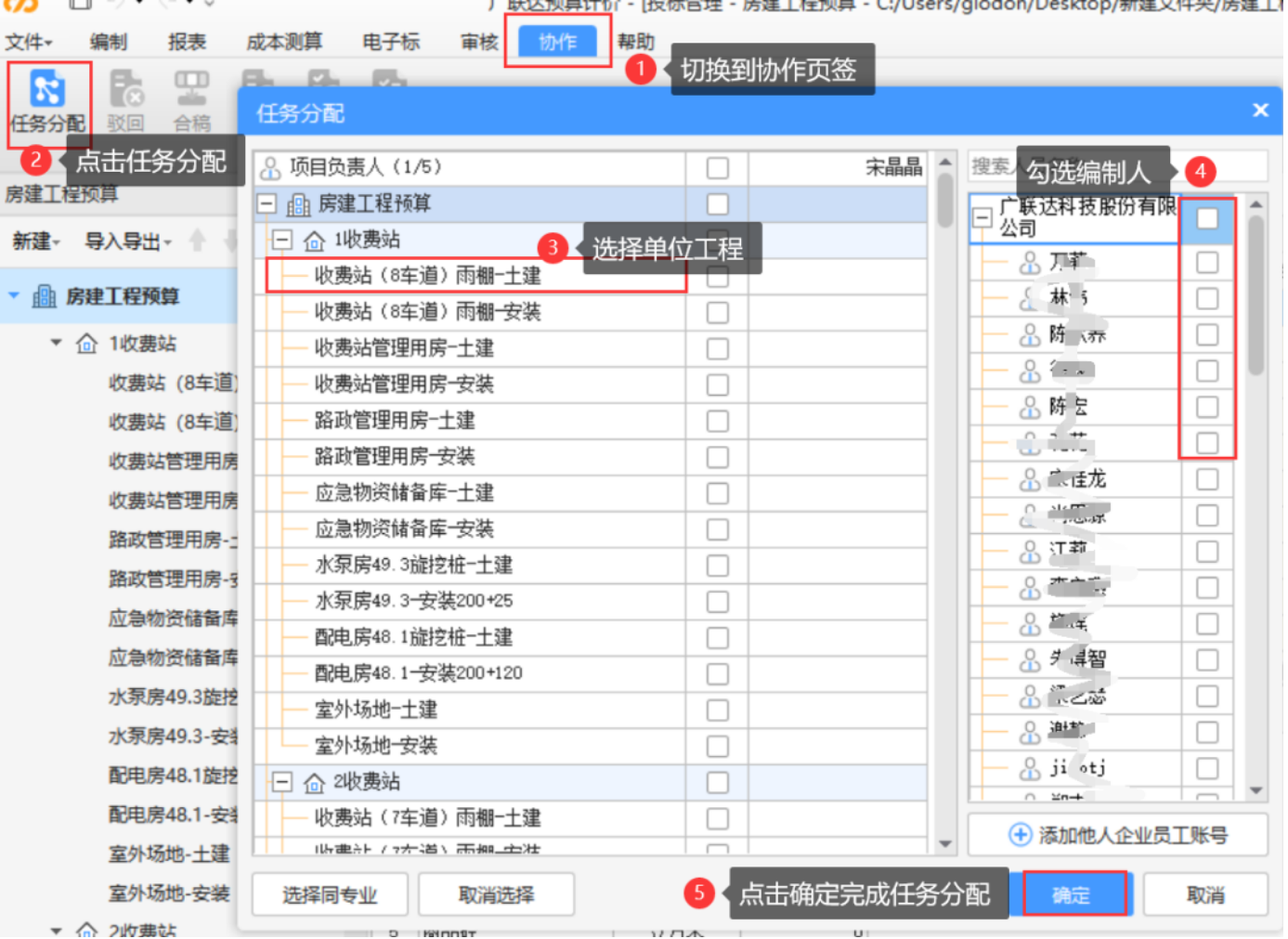The height and width of the screenshot is (939, 1288).
Task: Click house icon of 1收费站 in left tree
Action: tap(87, 345)
